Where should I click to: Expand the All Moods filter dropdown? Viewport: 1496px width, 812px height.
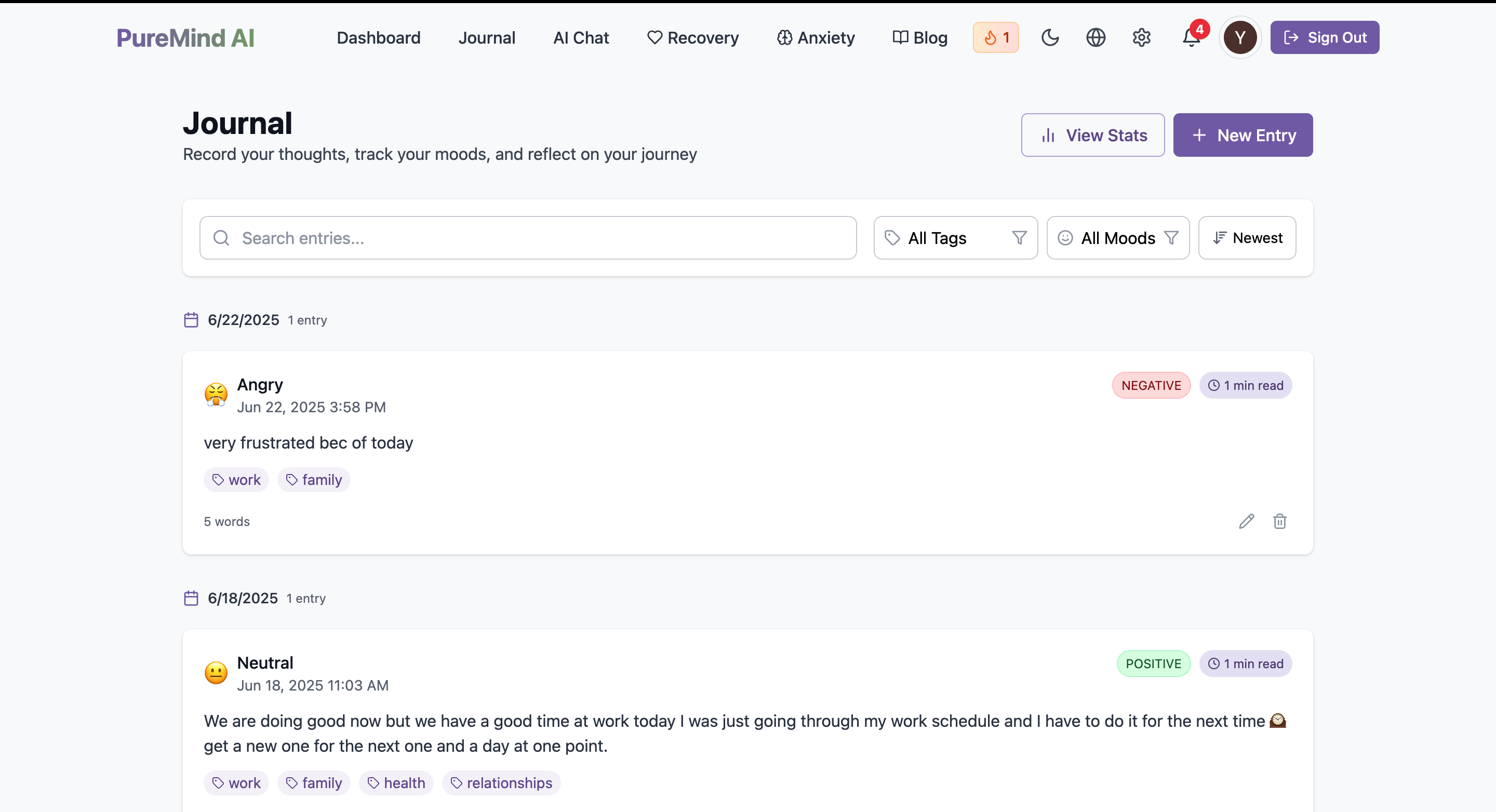point(1117,238)
